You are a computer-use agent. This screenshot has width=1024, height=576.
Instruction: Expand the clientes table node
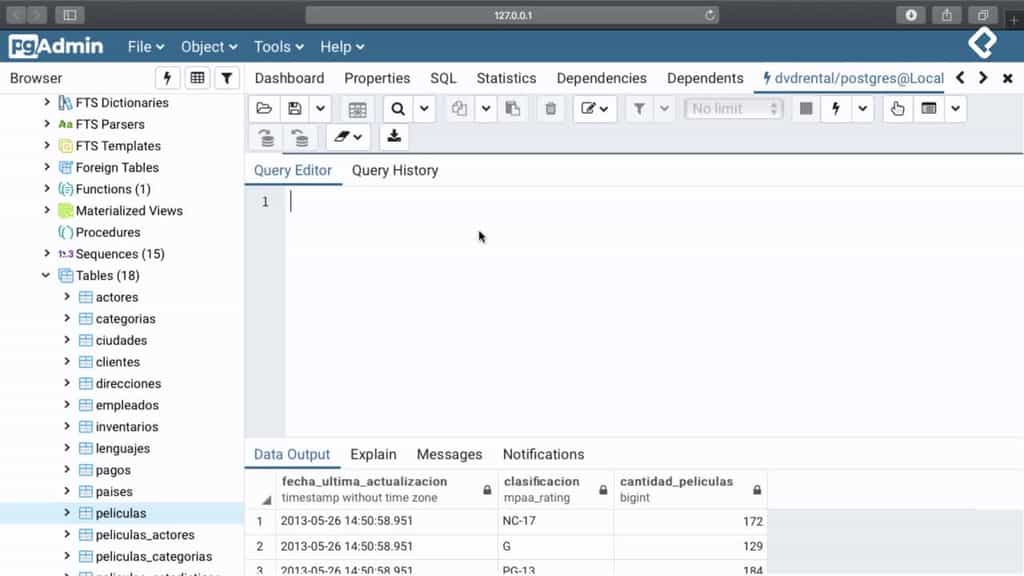[x=68, y=361]
